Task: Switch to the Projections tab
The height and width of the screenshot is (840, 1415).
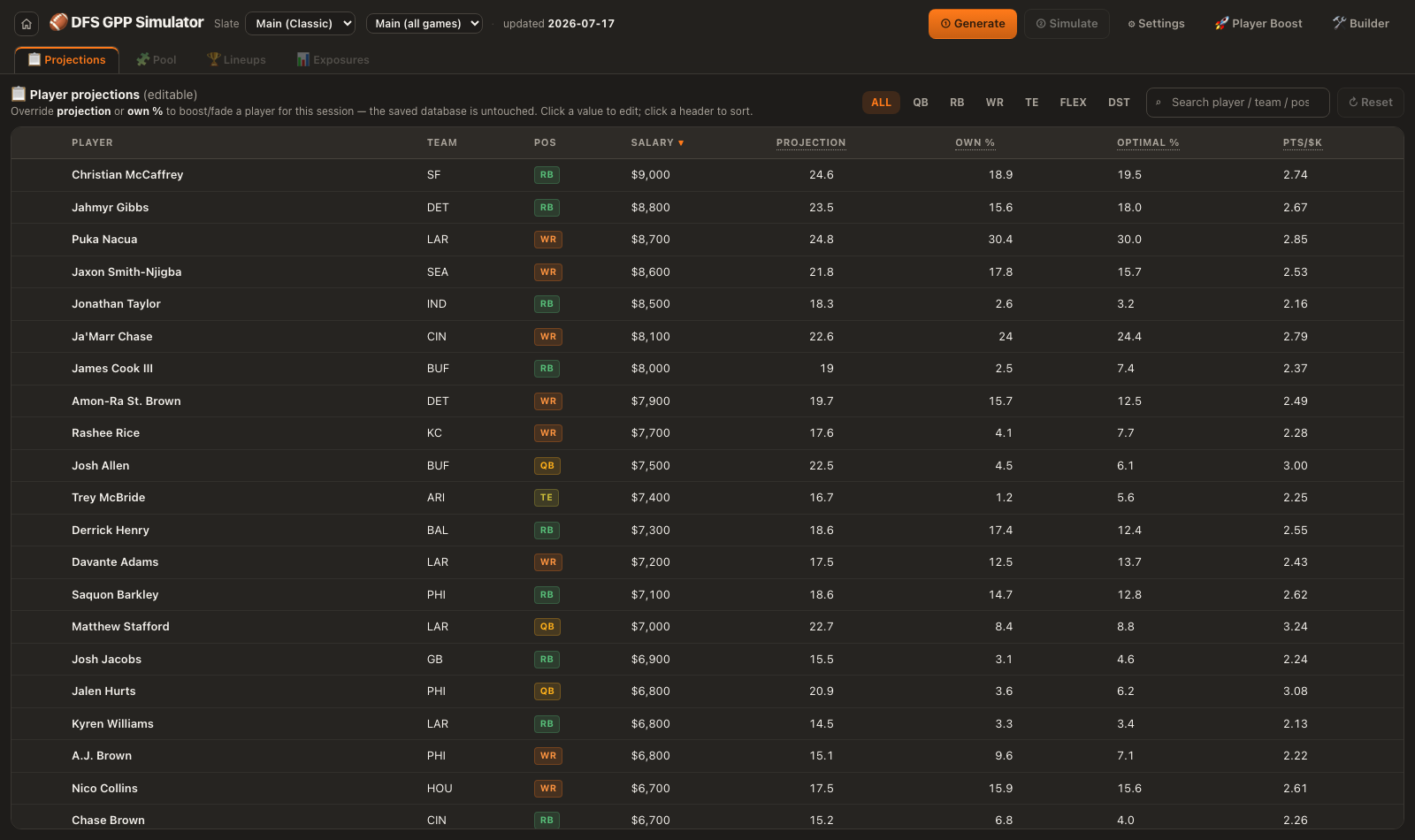Action: [67, 60]
